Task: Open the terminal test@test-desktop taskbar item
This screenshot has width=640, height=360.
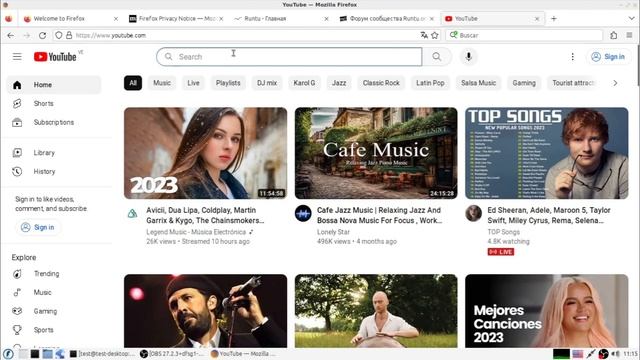Action: tap(103, 353)
